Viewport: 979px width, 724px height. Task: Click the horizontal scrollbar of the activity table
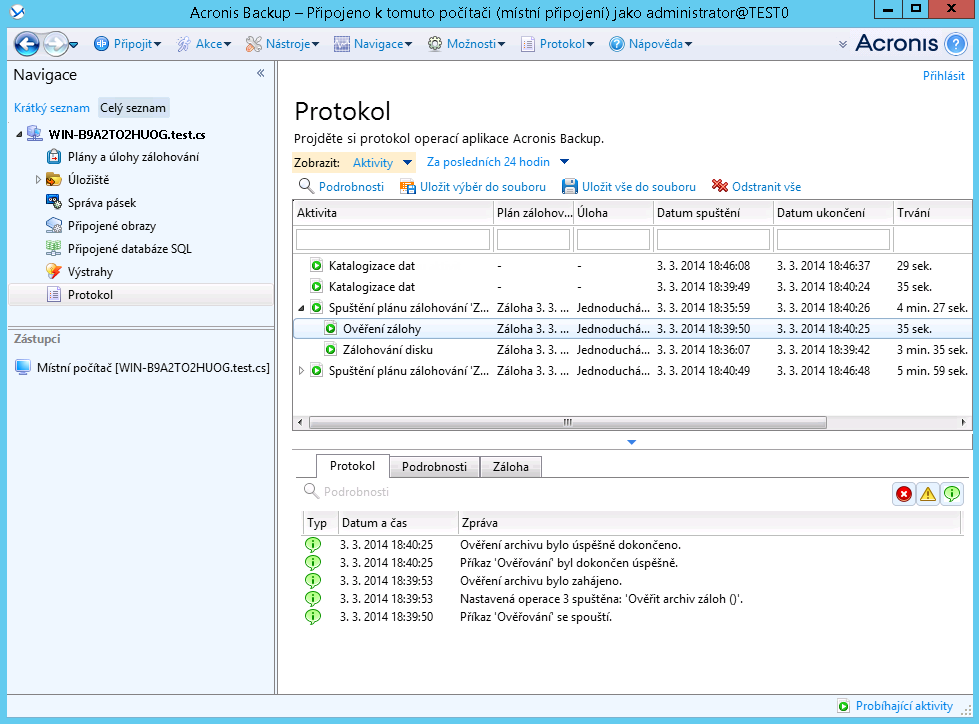pyautogui.click(x=568, y=423)
